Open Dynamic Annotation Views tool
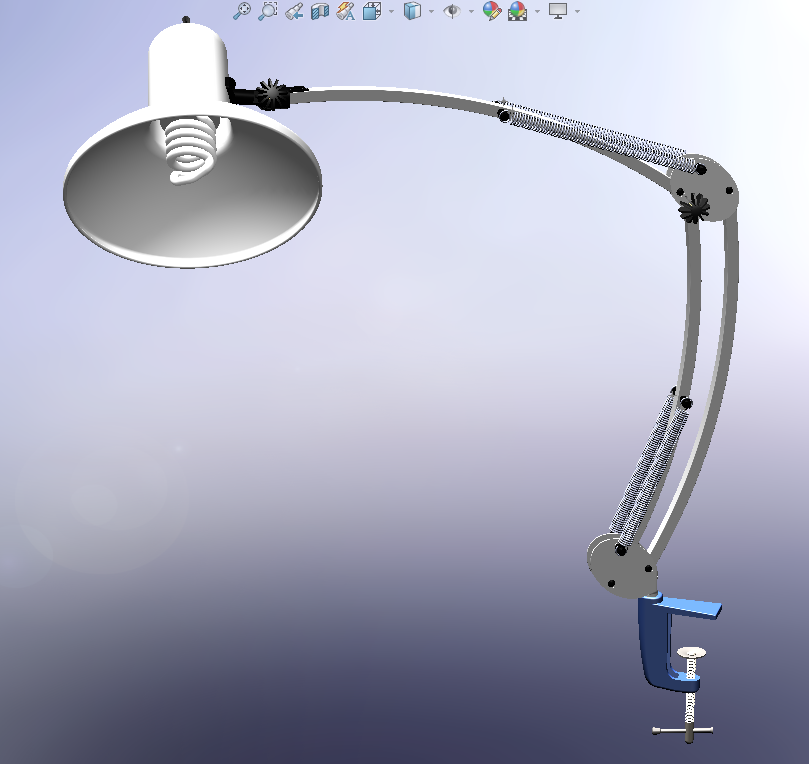Image resolution: width=809 pixels, height=764 pixels. click(x=345, y=11)
